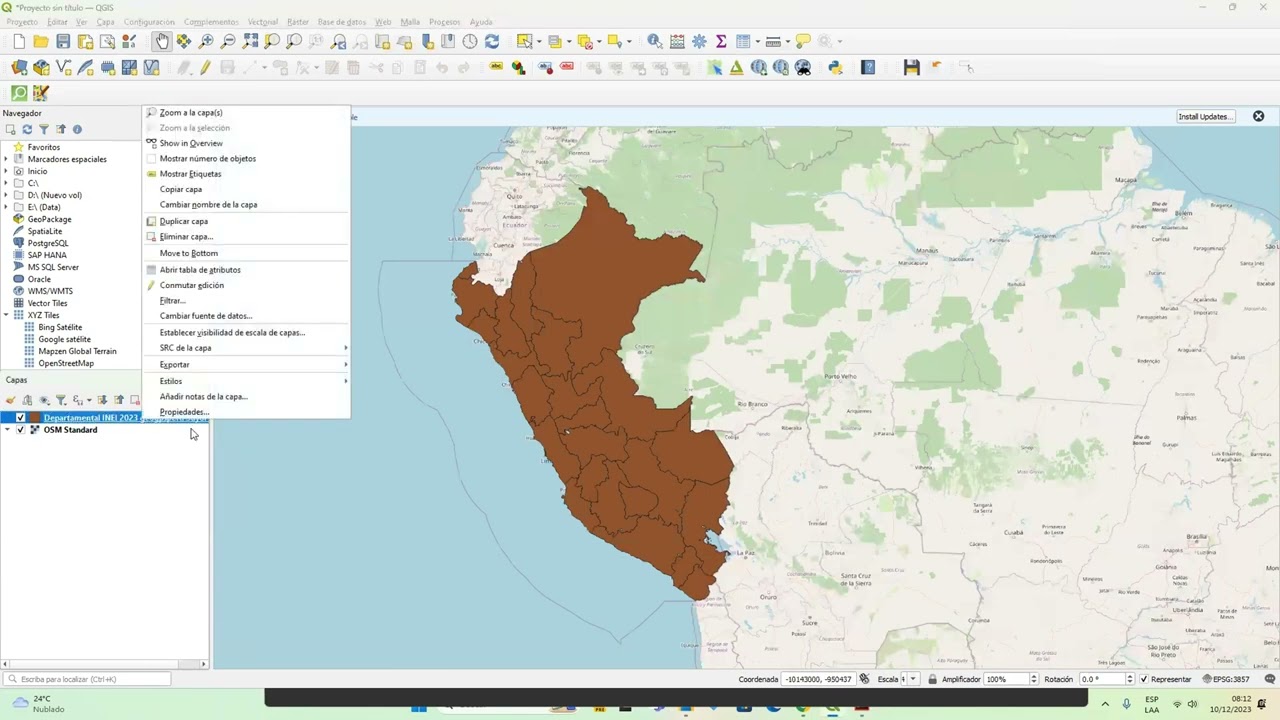The width and height of the screenshot is (1280, 720).
Task: Select the map tips speech bubble icon
Action: tap(803, 41)
